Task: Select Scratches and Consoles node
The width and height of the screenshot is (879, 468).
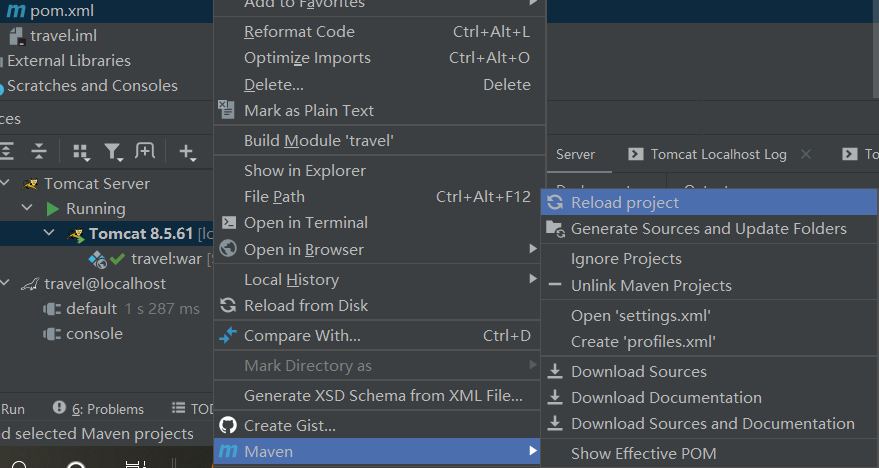Action: point(92,86)
